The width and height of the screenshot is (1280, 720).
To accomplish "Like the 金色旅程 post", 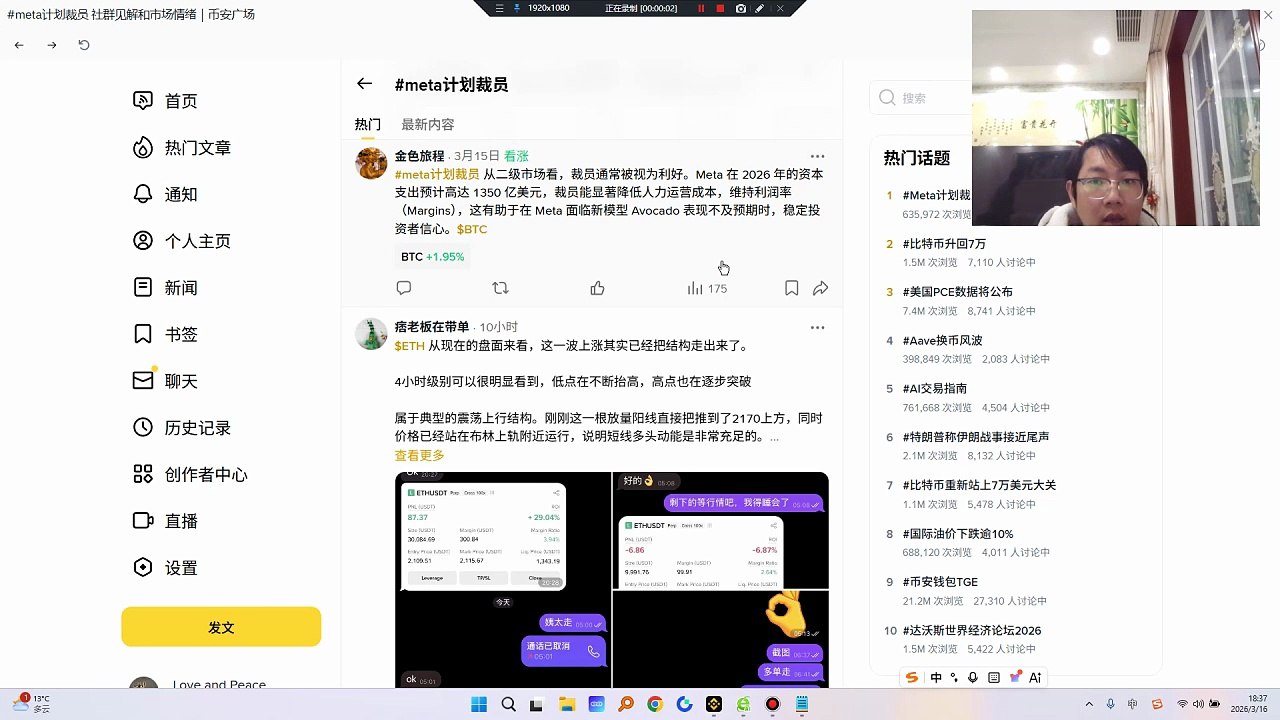I will coord(597,288).
